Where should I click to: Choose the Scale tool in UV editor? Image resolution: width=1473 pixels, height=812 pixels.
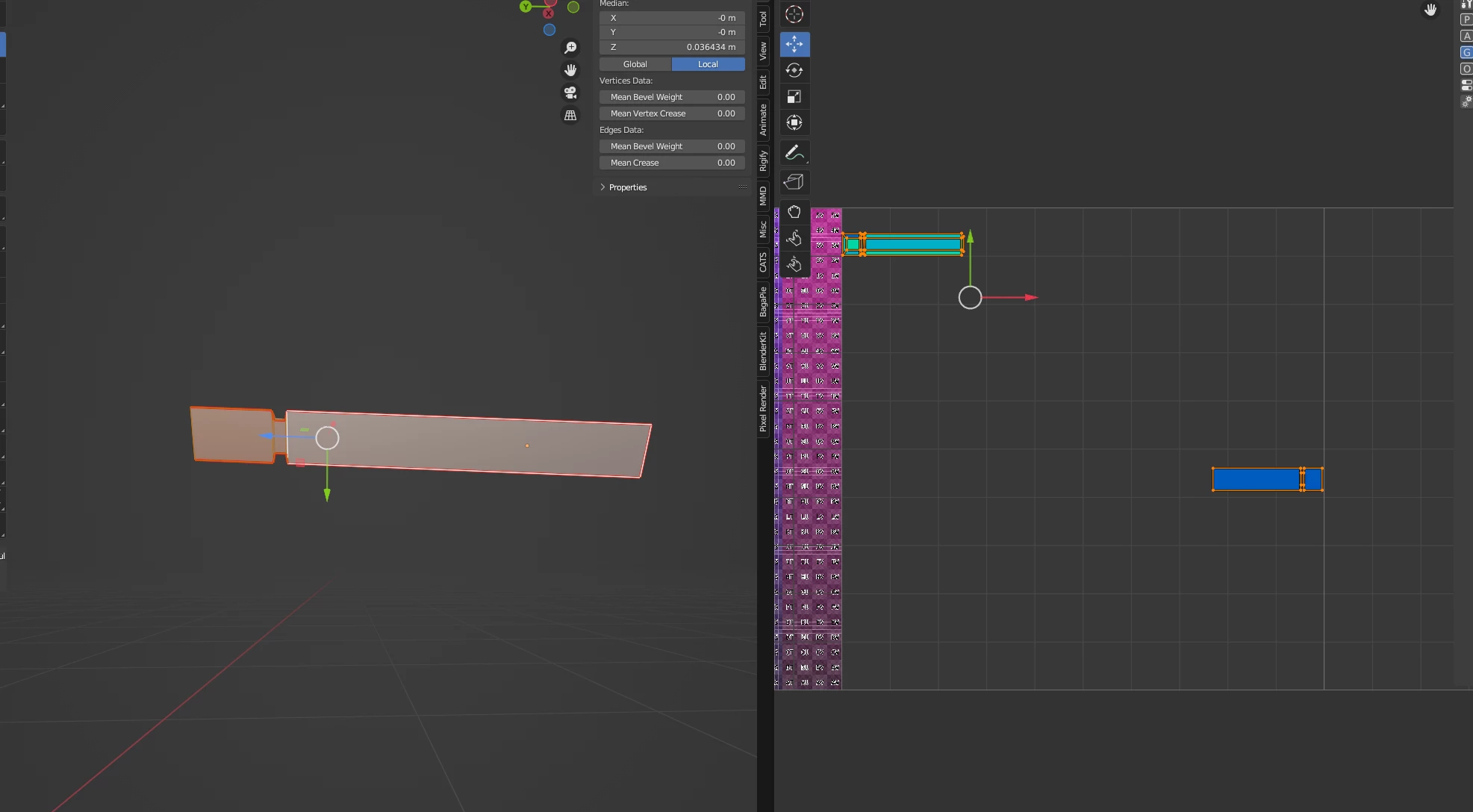794,96
